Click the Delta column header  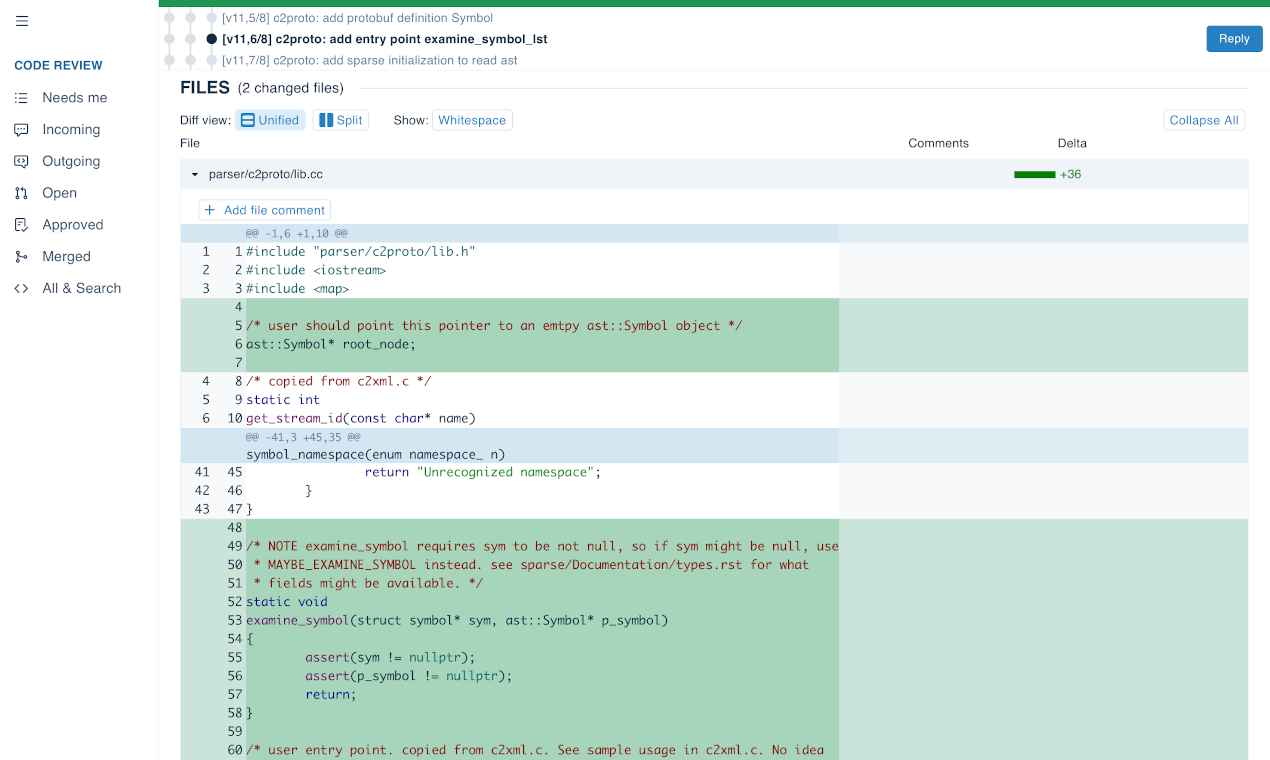click(1072, 143)
